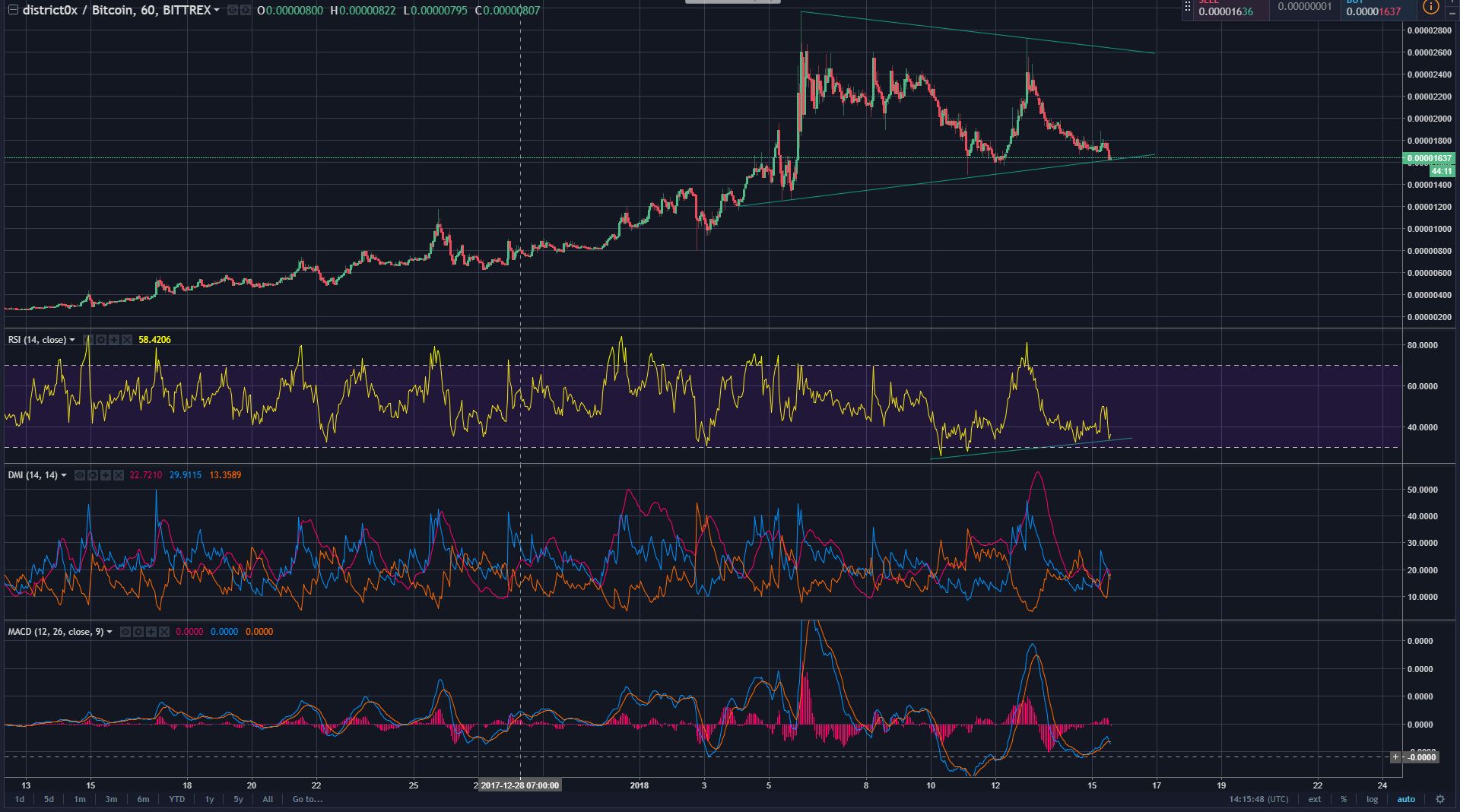
Task: Click the plus button on MACD price scale
Action: 1395,756
